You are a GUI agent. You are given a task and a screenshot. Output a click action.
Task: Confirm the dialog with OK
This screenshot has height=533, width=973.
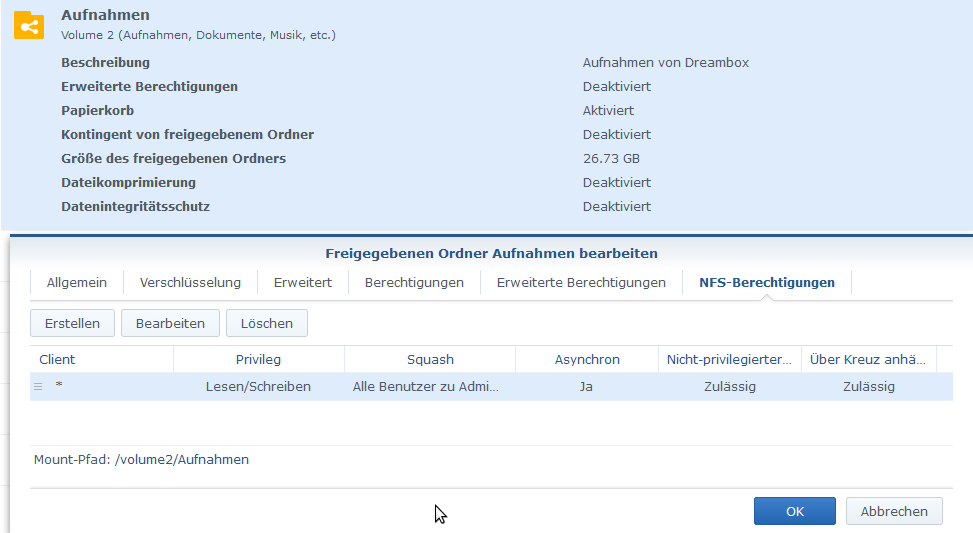click(x=794, y=511)
